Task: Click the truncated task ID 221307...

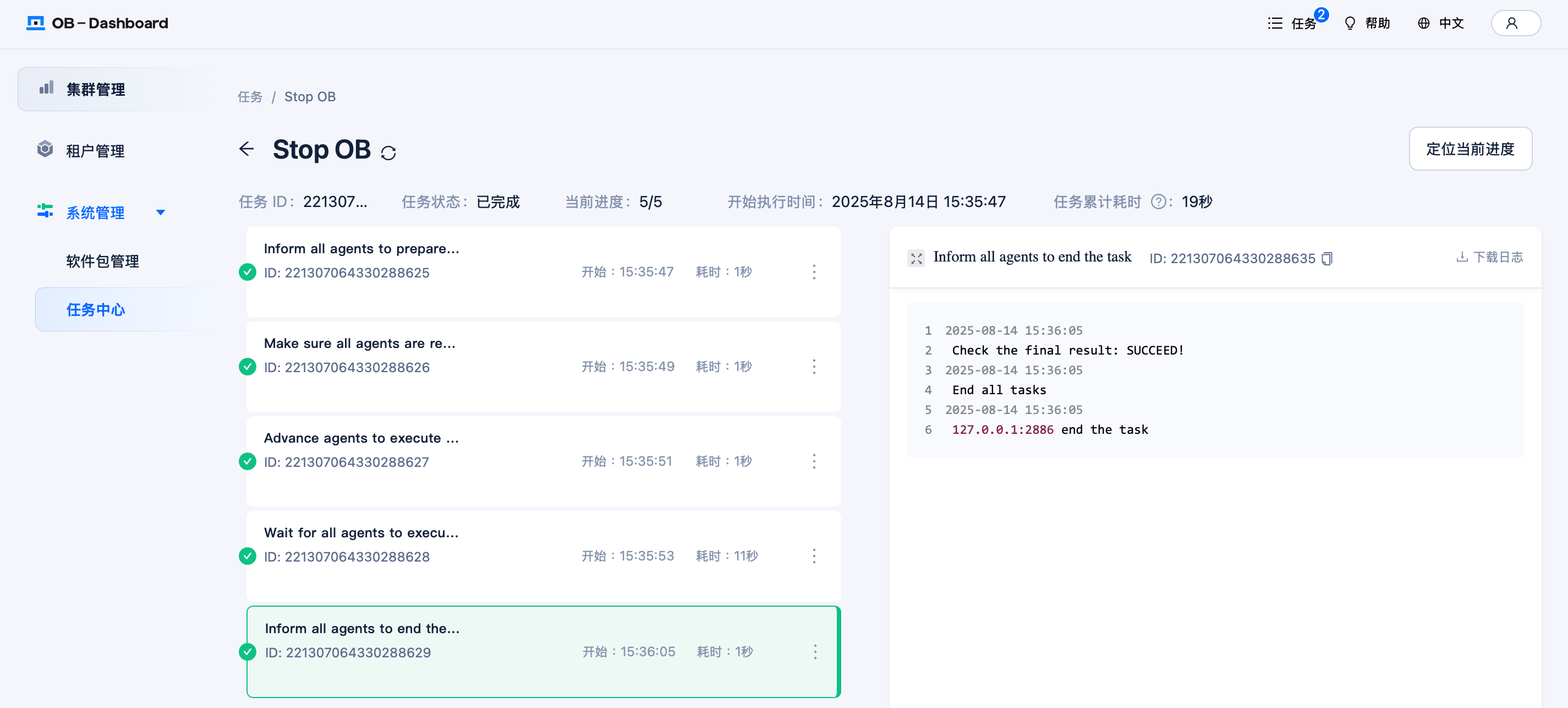Action: coord(335,201)
